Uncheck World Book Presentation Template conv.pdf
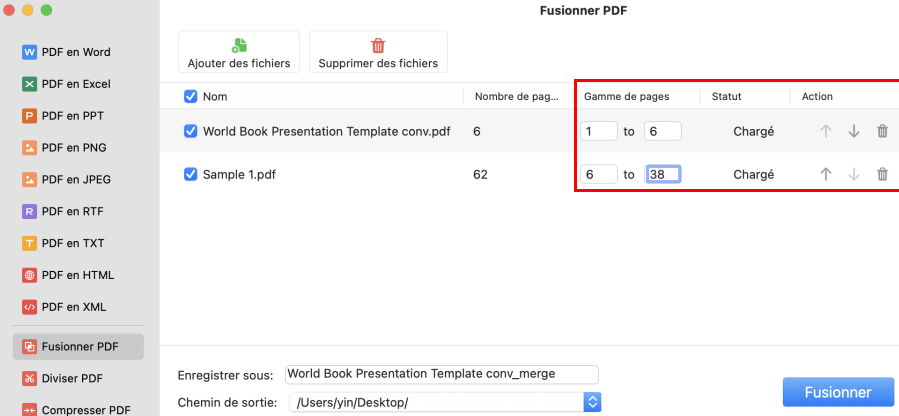The height and width of the screenshot is (416, 899). pos(190,131)
